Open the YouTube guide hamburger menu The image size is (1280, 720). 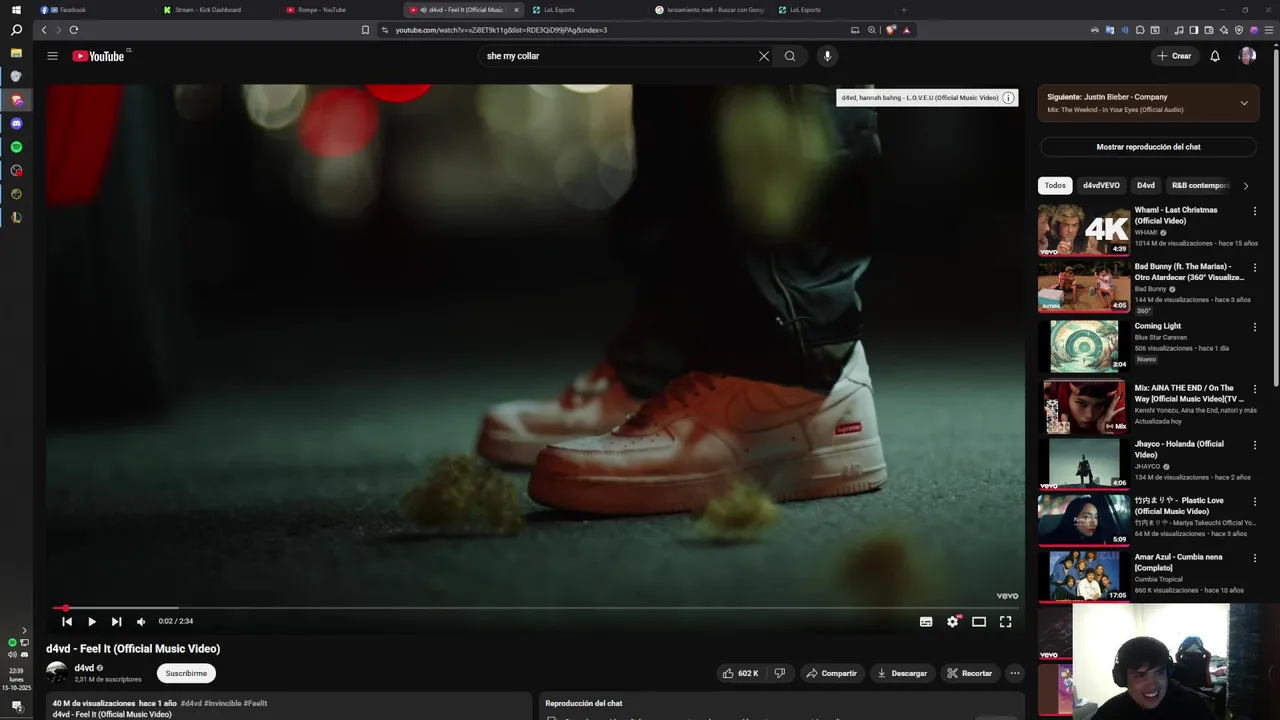(x=52, y=56)
